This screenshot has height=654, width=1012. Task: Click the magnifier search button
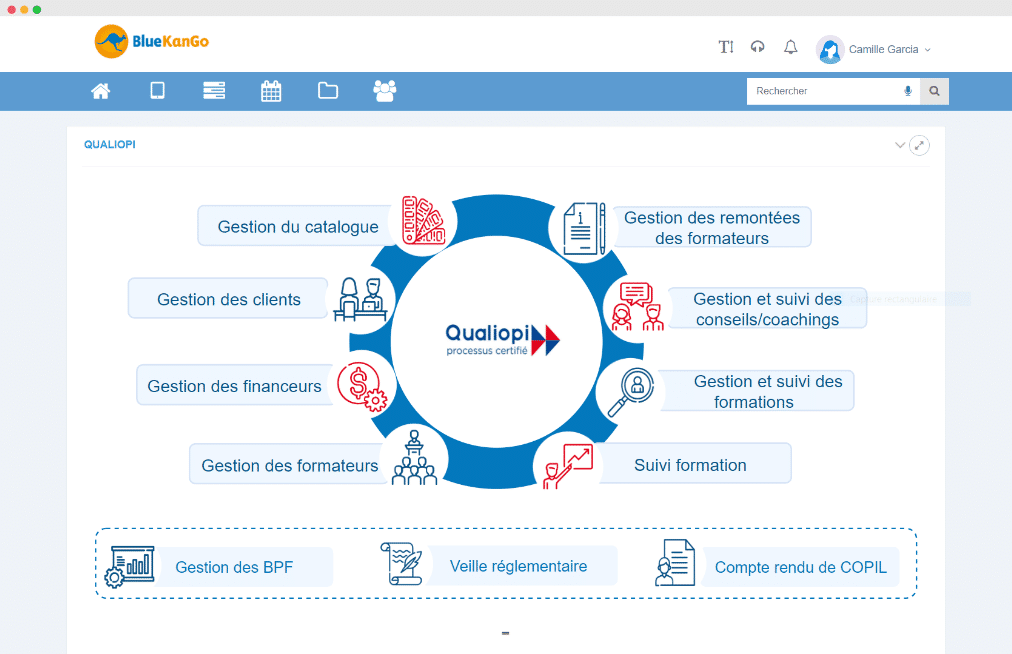coord(935,91)
